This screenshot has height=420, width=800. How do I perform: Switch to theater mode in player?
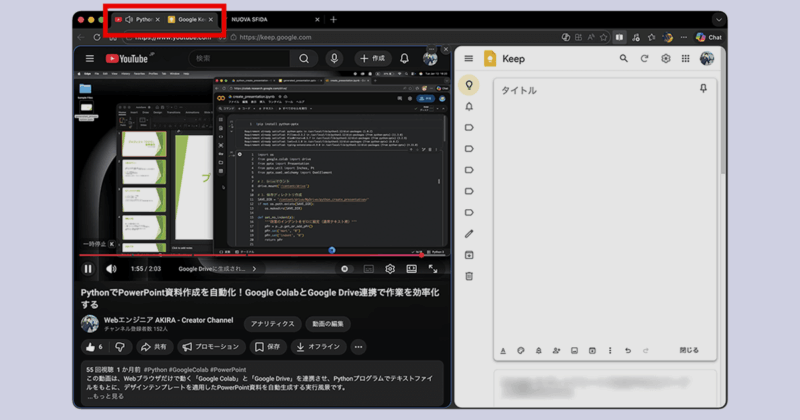coord(411,269)
